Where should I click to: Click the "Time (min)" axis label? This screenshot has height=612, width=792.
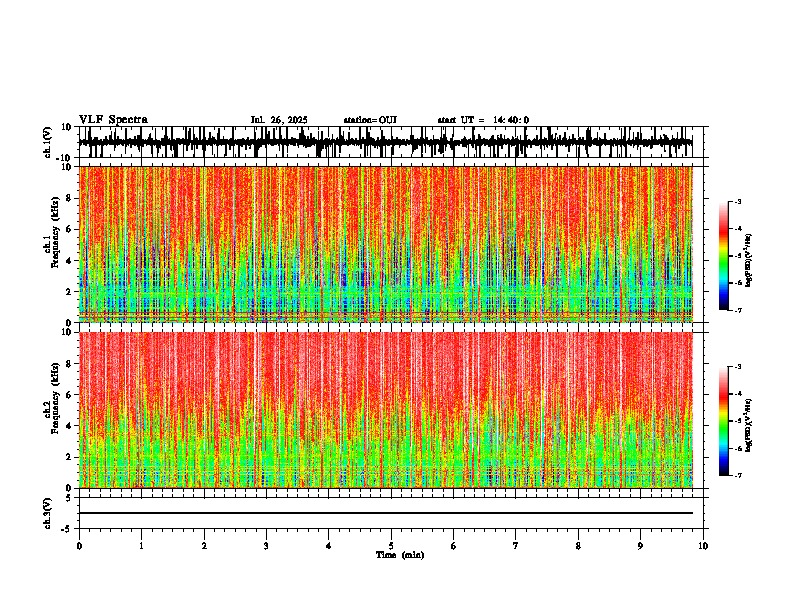click(x=400, y=555)
